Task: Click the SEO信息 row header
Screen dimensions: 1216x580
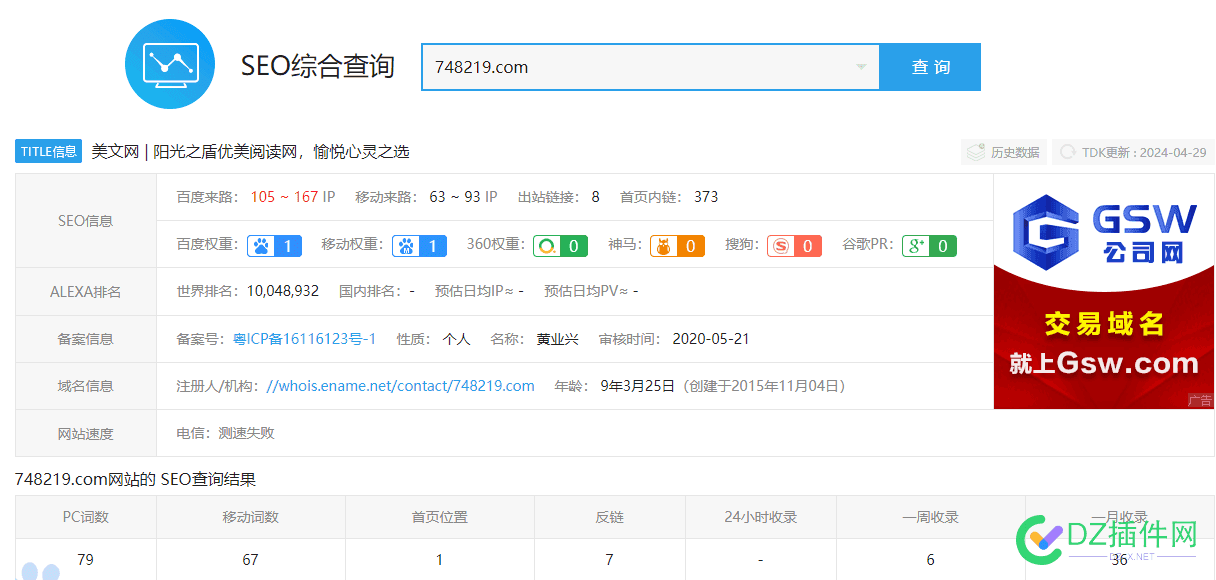Action: [86, 221]
